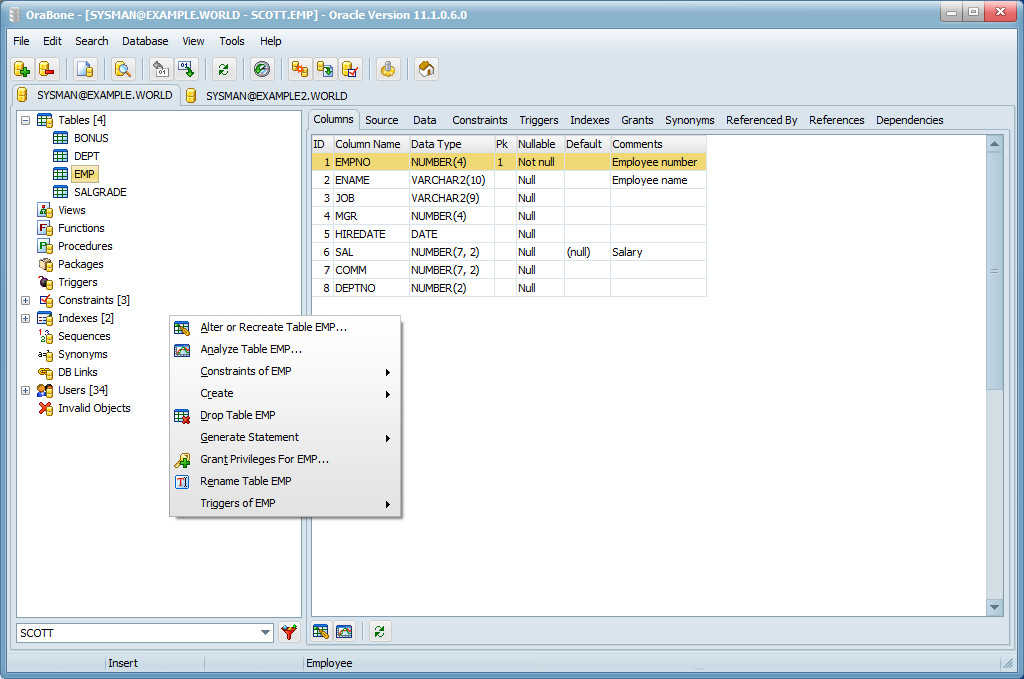1024x679 pixels.
Task: Choose Analyze Table EMP from context menu
Action: point(285,349)
